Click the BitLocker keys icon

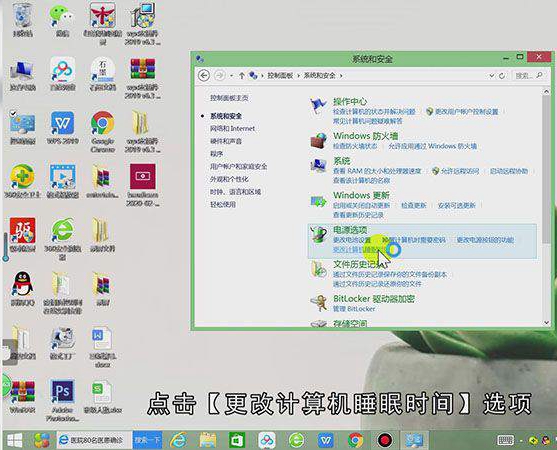pyautogui.click(x=318, y=303)
